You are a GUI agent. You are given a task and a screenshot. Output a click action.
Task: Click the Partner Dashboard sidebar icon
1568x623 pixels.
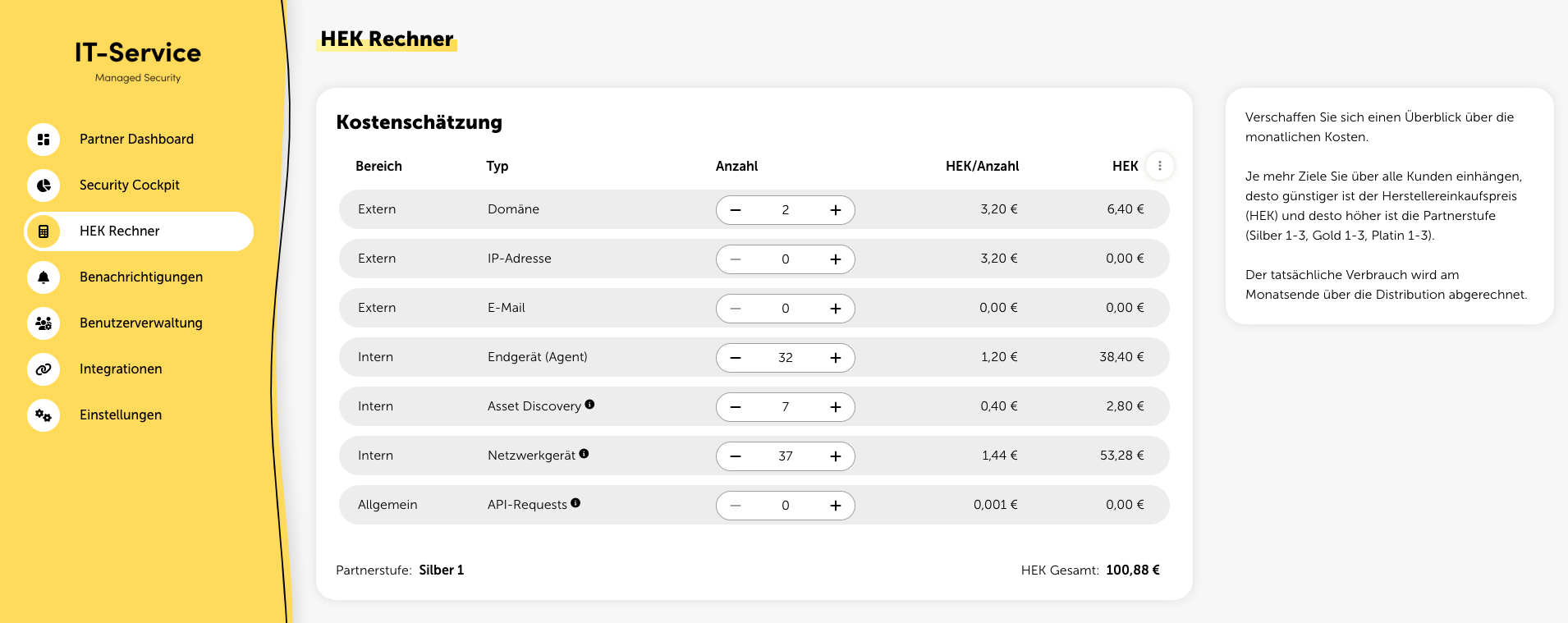(x=44, y=140)
